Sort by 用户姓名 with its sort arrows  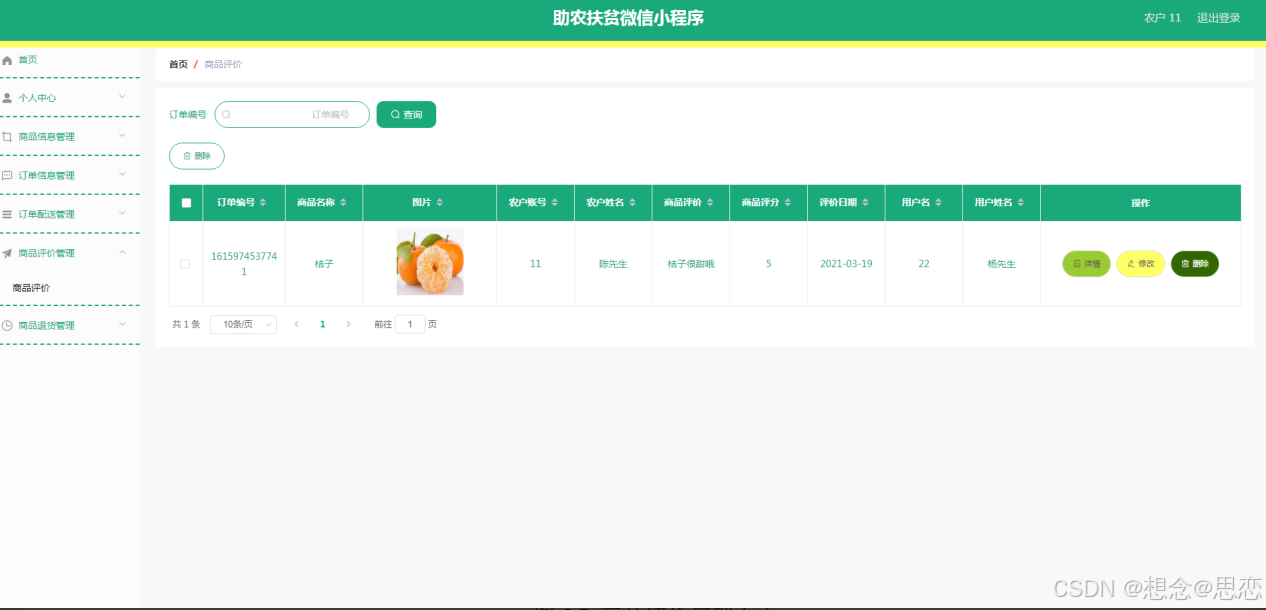pyautogui.click(x=1021, y=203)
